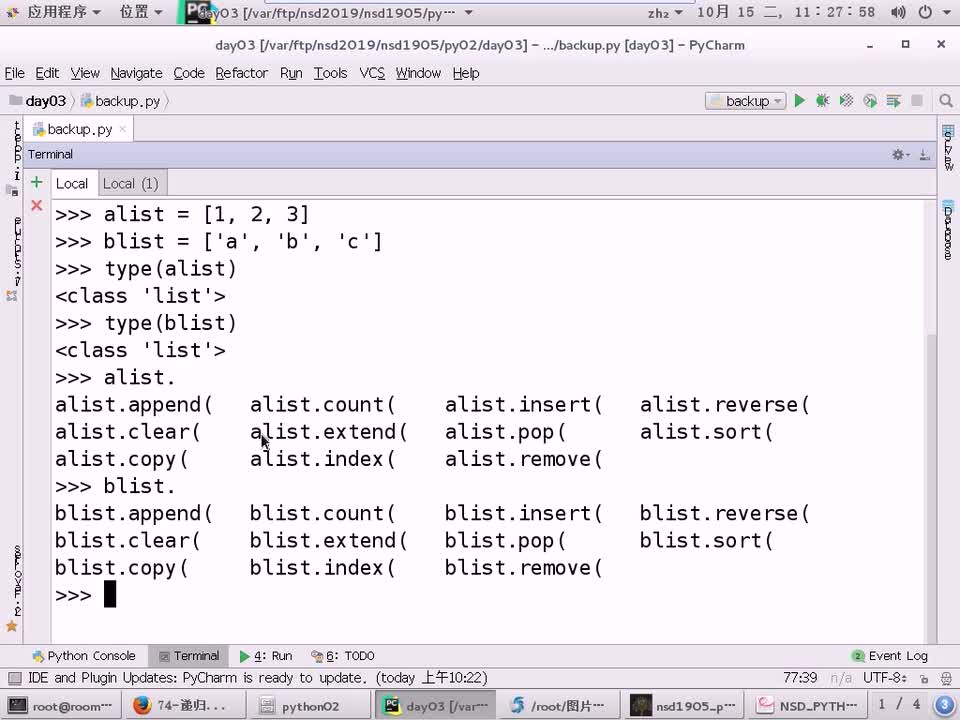Hide the Terminal panel with the hide icon
Image resolution: width=960 pixels, height=720 pixels.
pyautogui.click(x=924, y=155)
